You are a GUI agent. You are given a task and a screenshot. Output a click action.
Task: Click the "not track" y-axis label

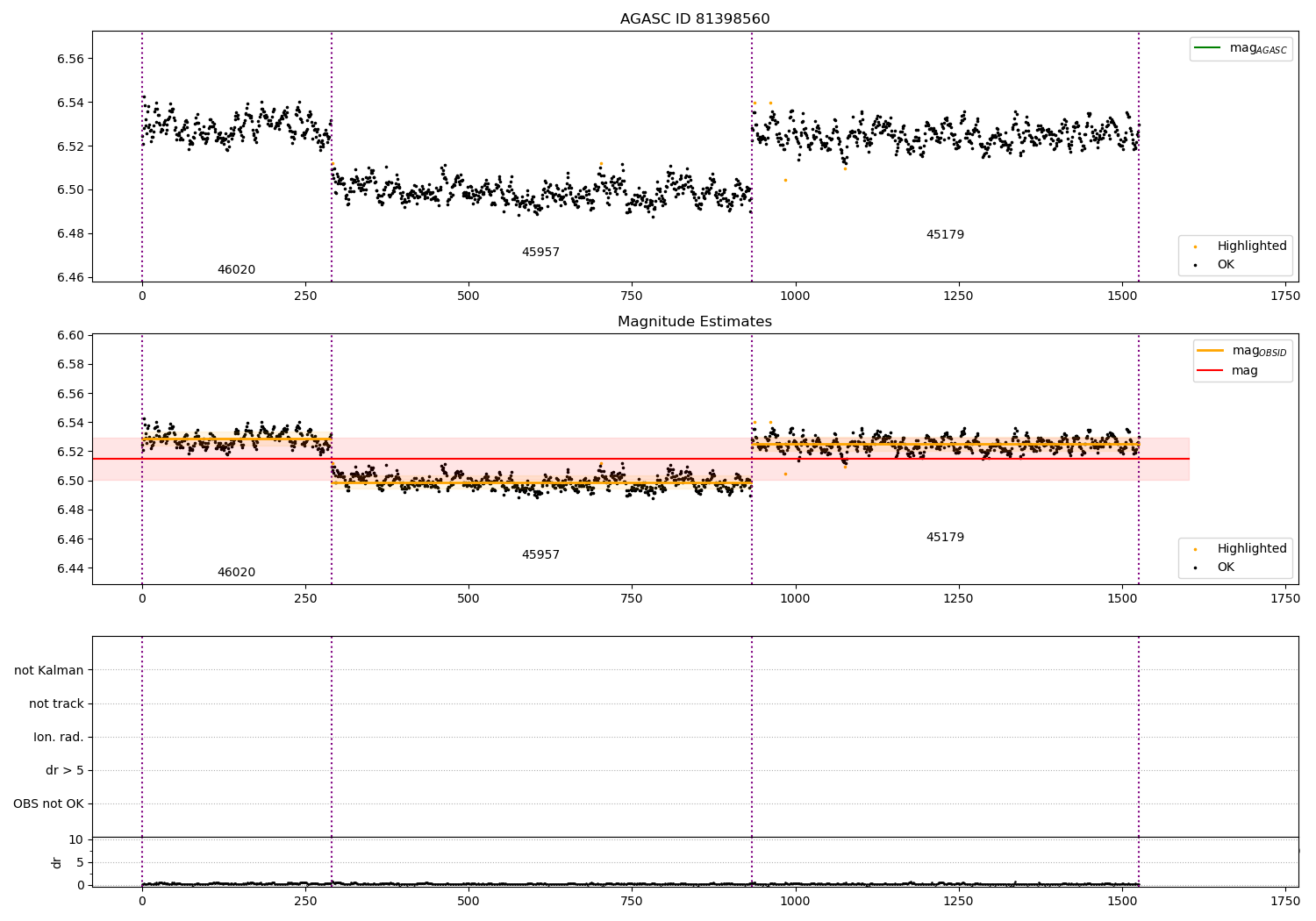(56, 704)
